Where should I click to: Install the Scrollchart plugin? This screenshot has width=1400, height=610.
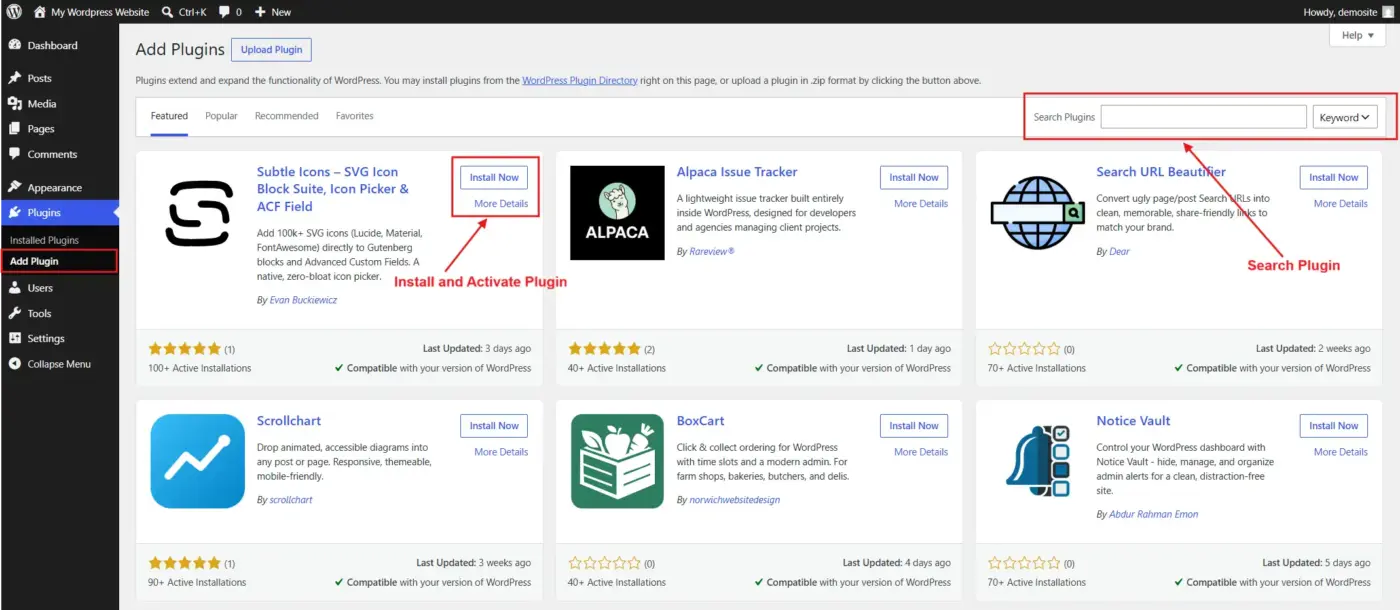point(494,425)
